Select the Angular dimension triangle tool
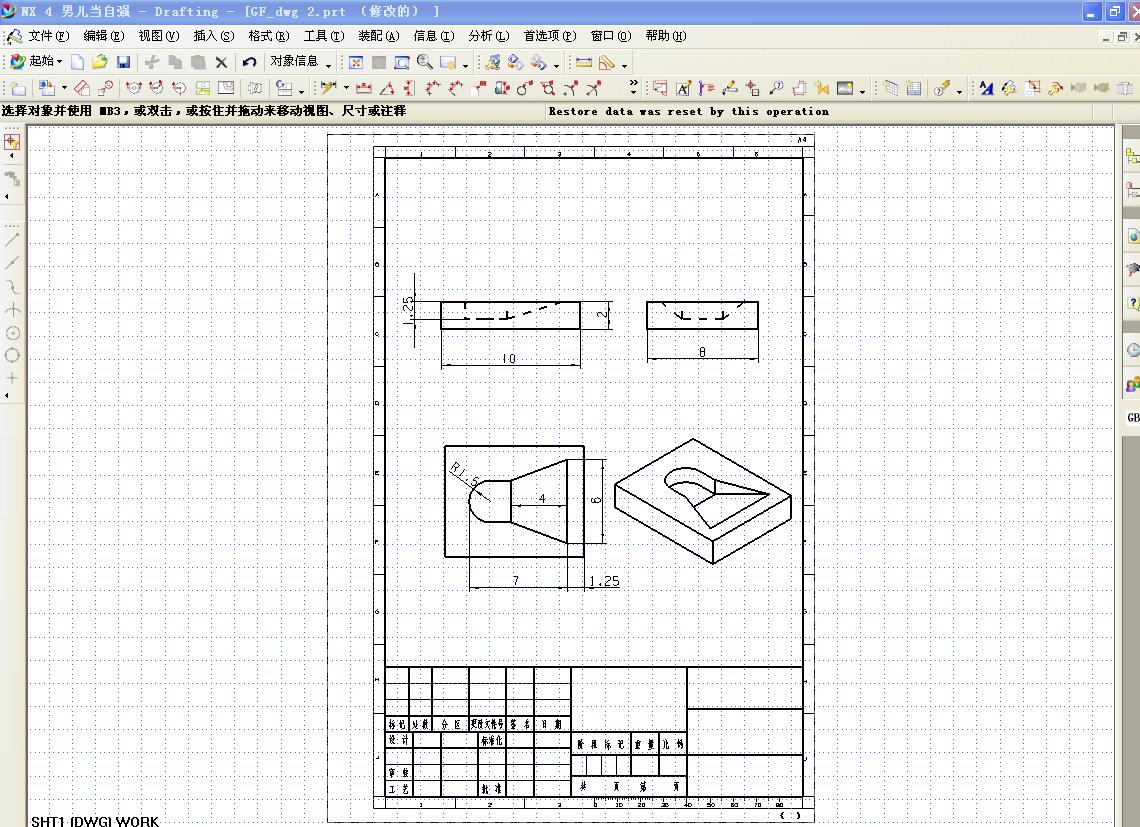Image resolution: width=1140 pixels, height=827 pixels. pos(387,88)
